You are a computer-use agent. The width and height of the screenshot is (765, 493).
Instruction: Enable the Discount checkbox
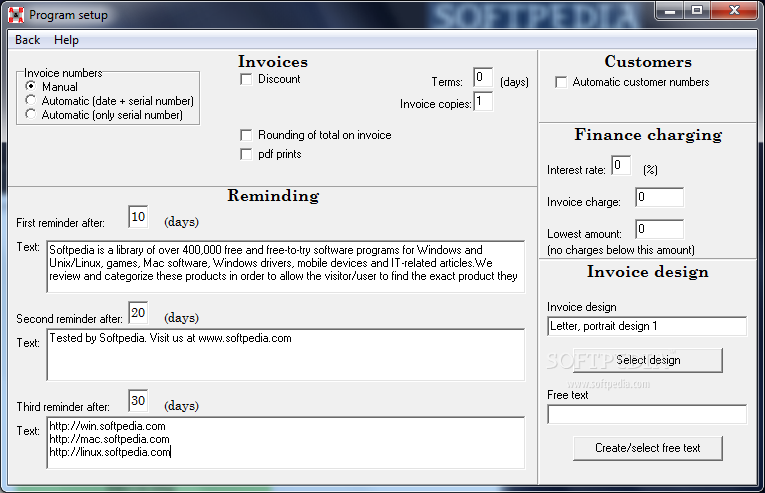(246, 79)
